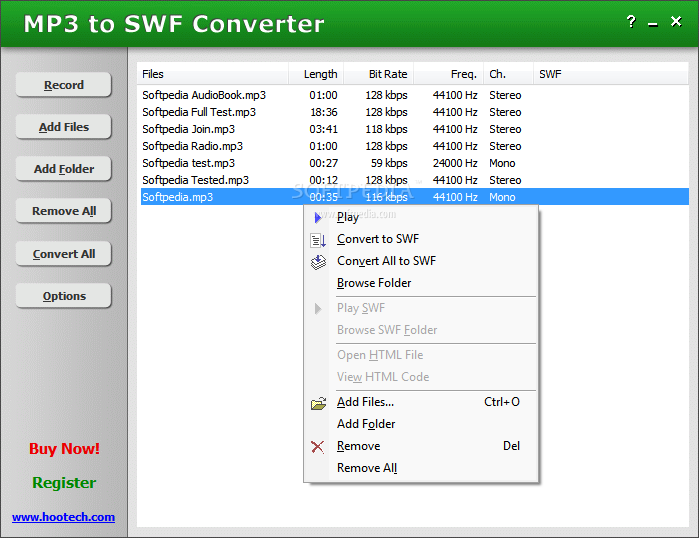The image size is (699, 538).
Task: Choose Remove Del menu entry
Action: [x=421, y=446]
